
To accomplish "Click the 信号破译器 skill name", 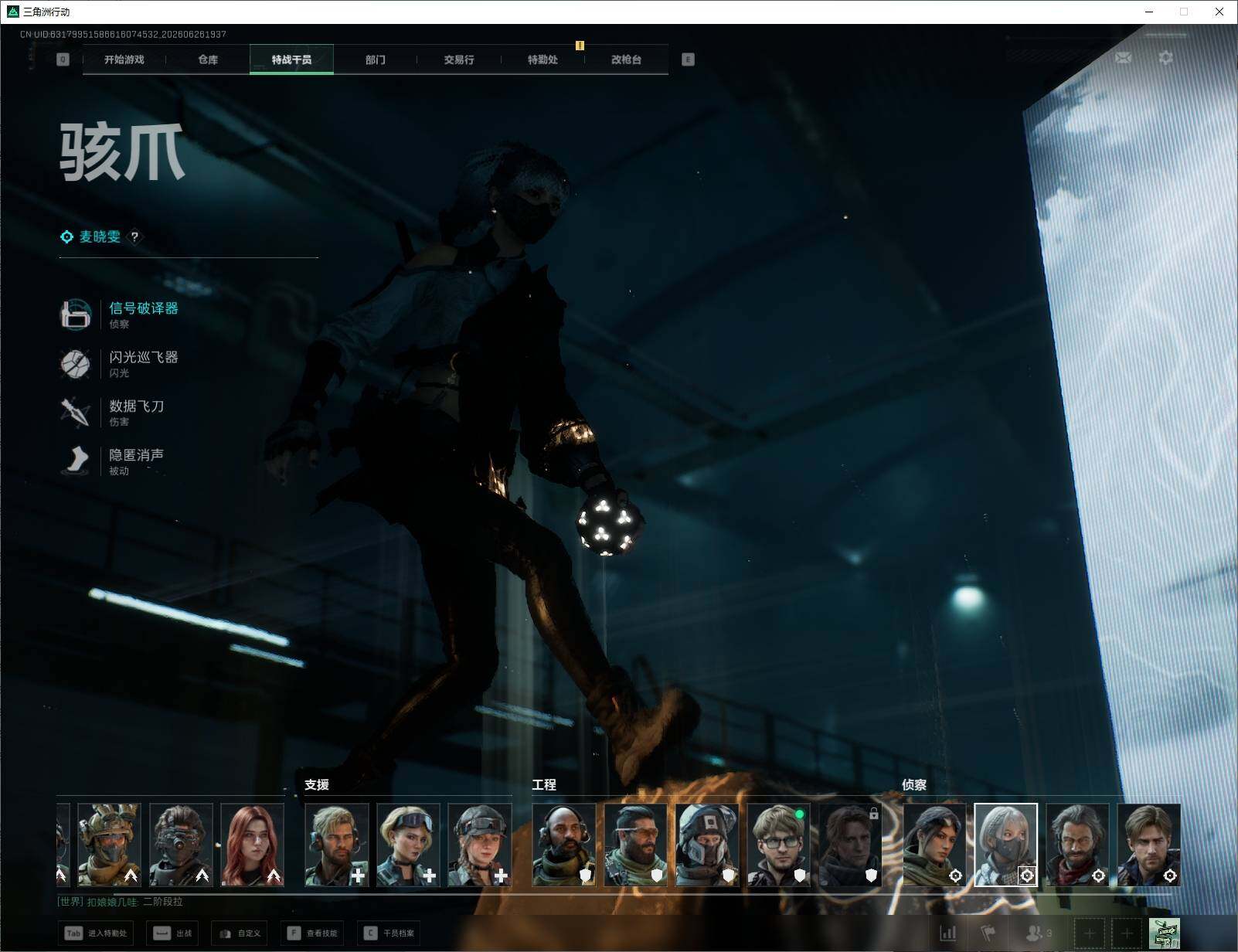I will 144,308.
